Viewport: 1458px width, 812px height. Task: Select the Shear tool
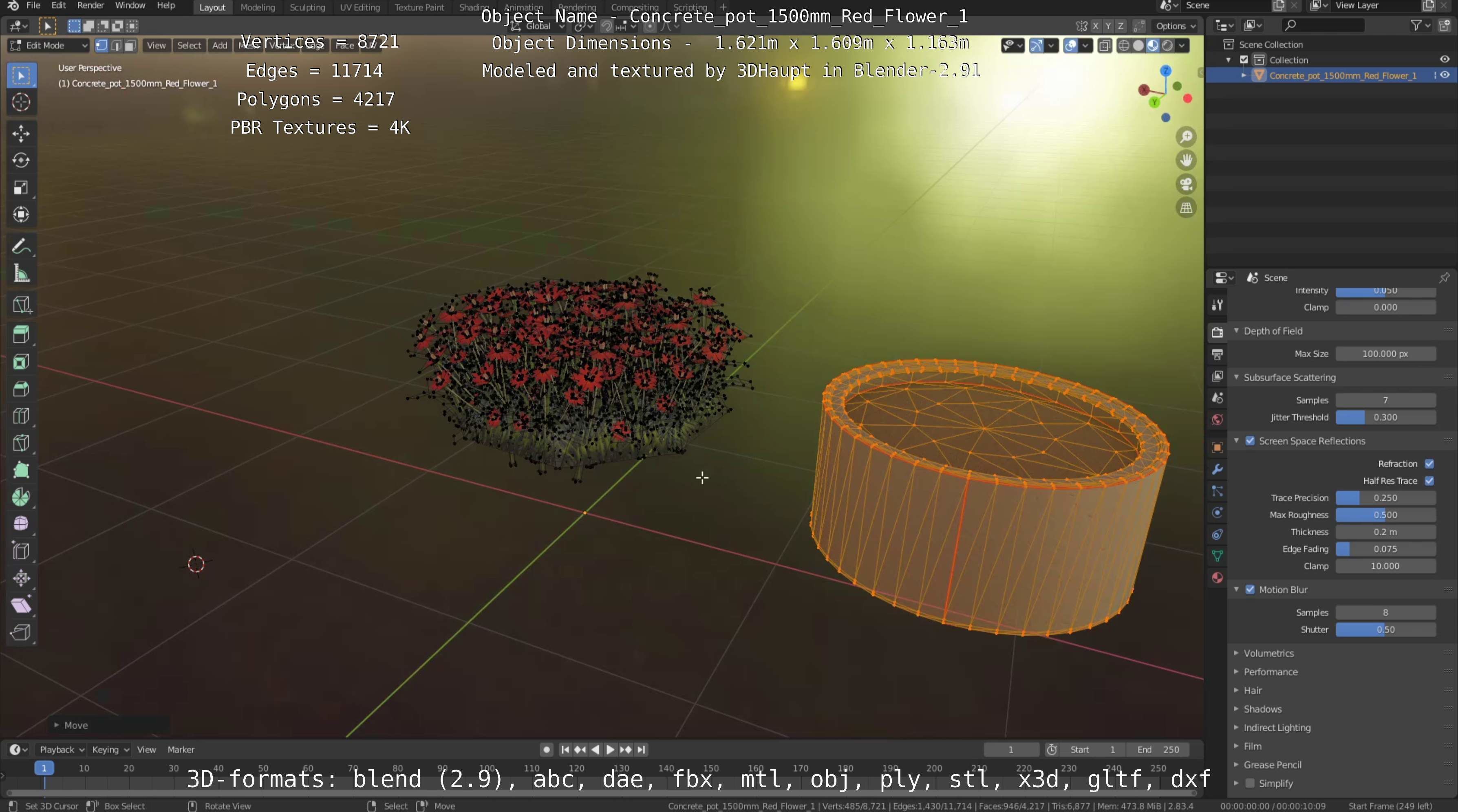pyautogui.click(x=21, y=605)
